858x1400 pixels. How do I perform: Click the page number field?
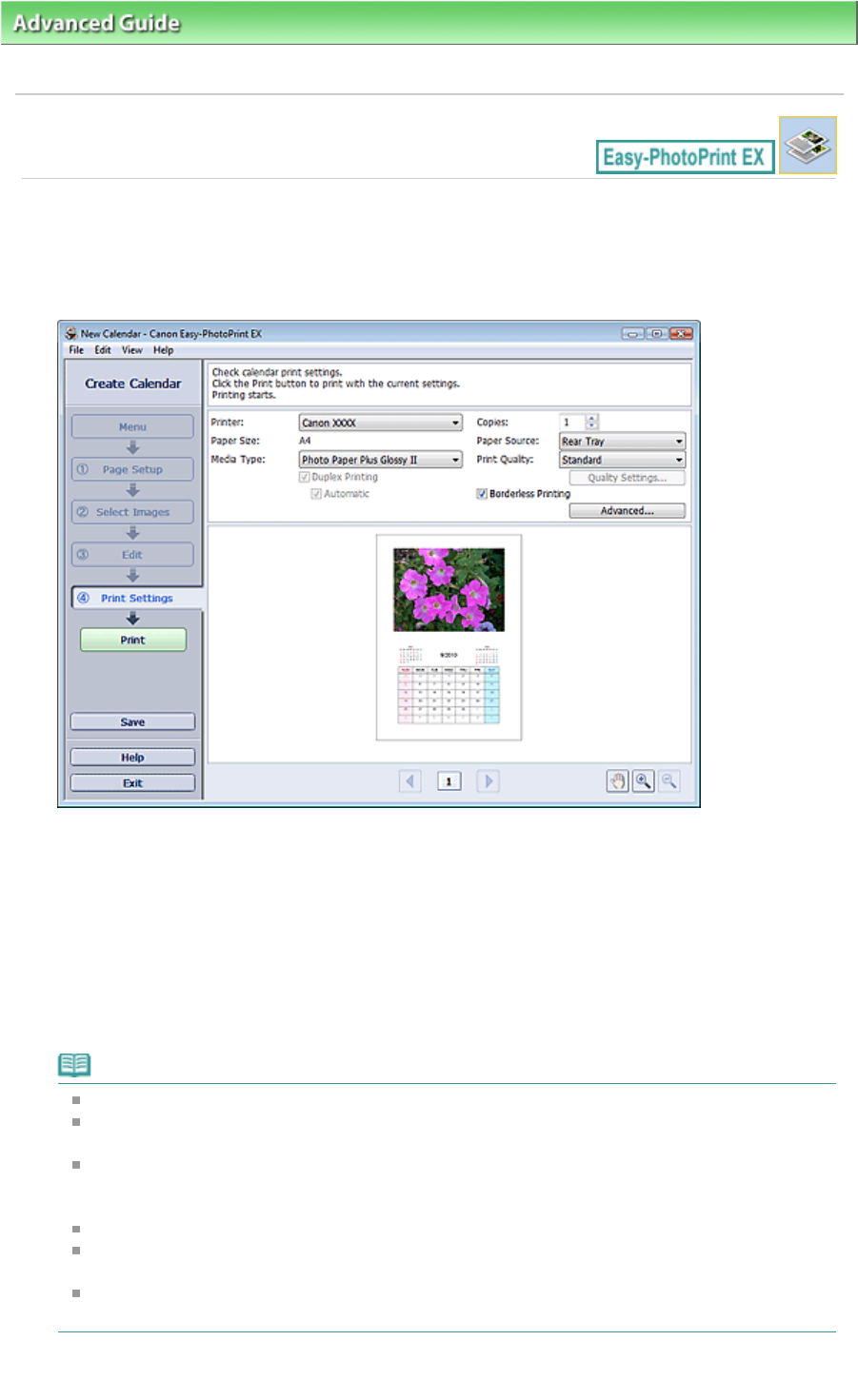449,781
